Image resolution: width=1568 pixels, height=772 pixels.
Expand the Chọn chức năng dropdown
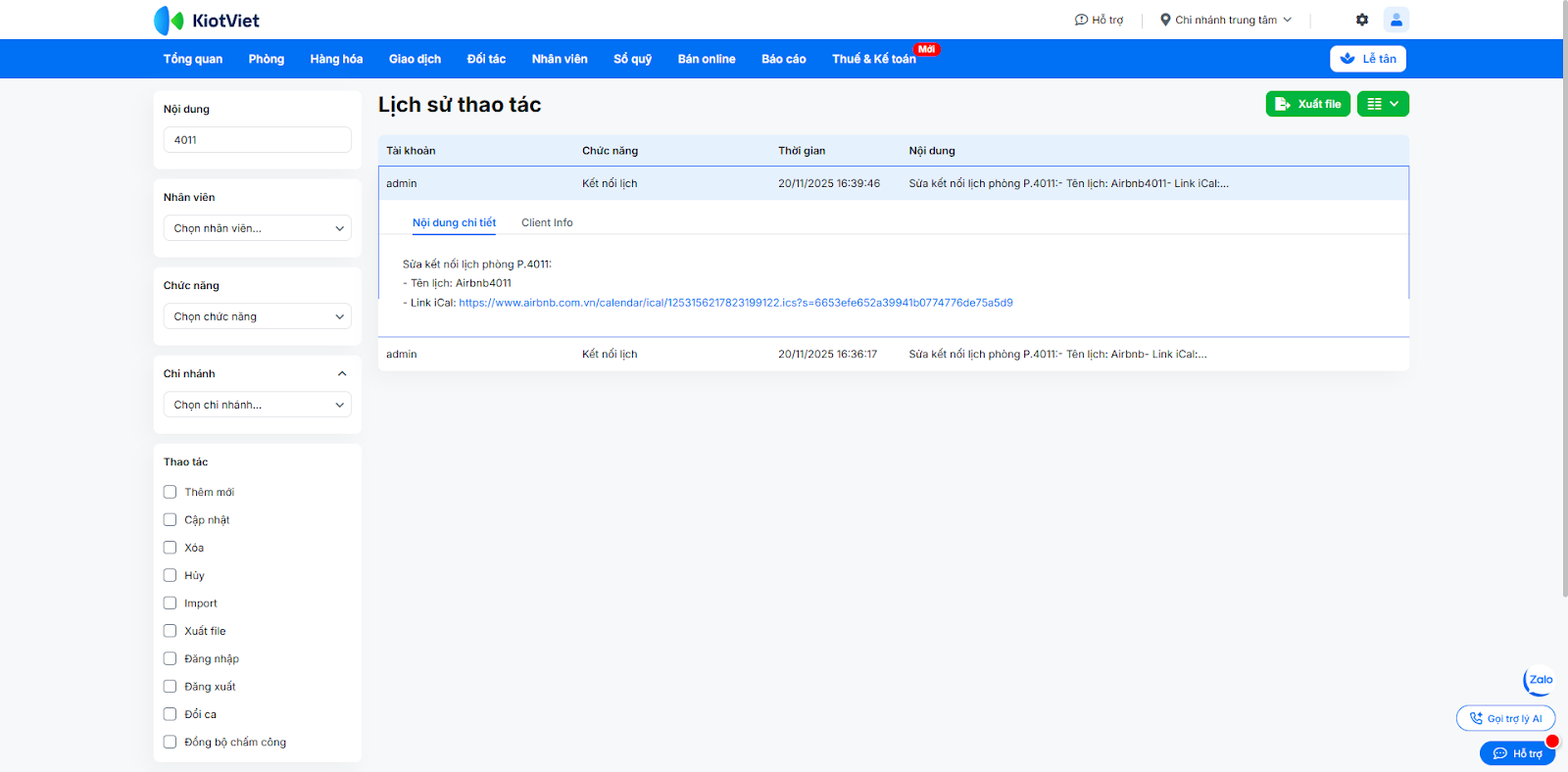pos(257,316)
